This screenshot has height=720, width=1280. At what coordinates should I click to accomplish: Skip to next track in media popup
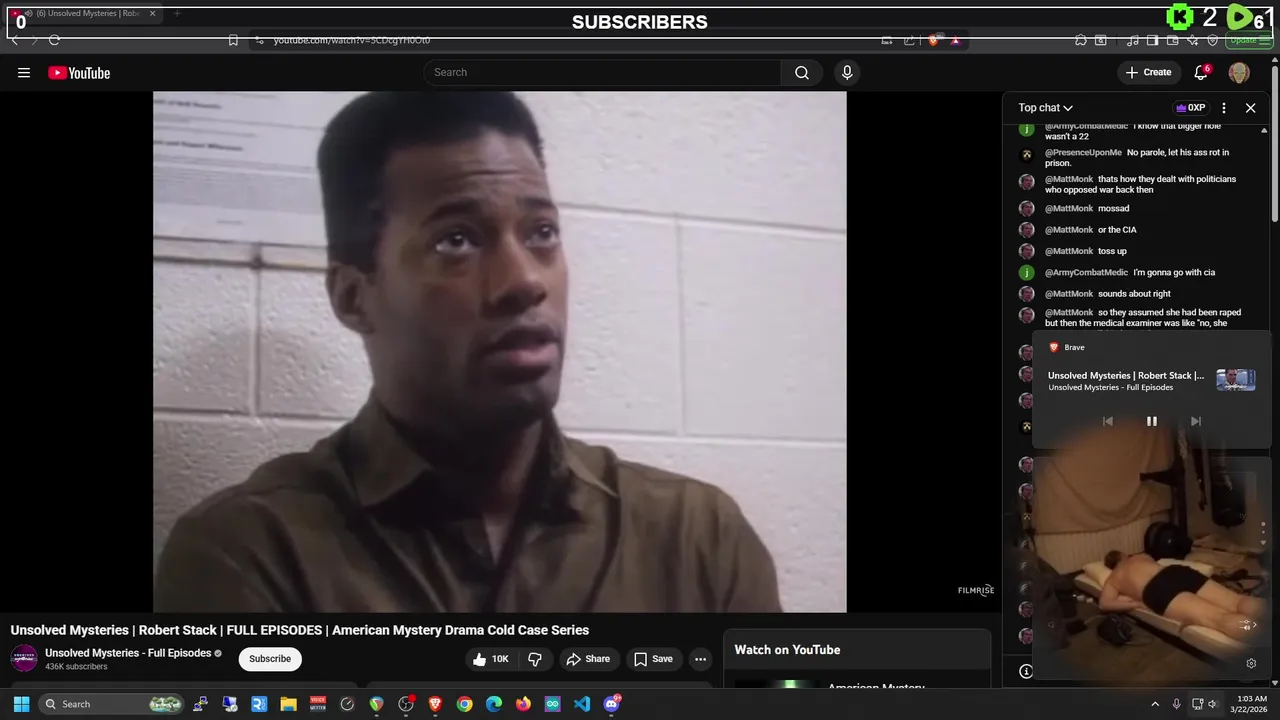pyautogui.click(x=1195, y=421)
